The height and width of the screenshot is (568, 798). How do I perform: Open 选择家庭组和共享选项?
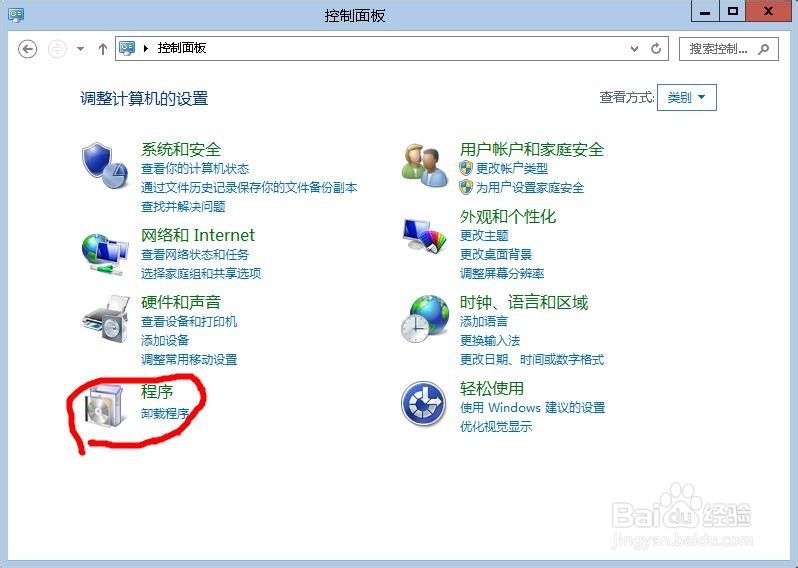pos(201,273)
